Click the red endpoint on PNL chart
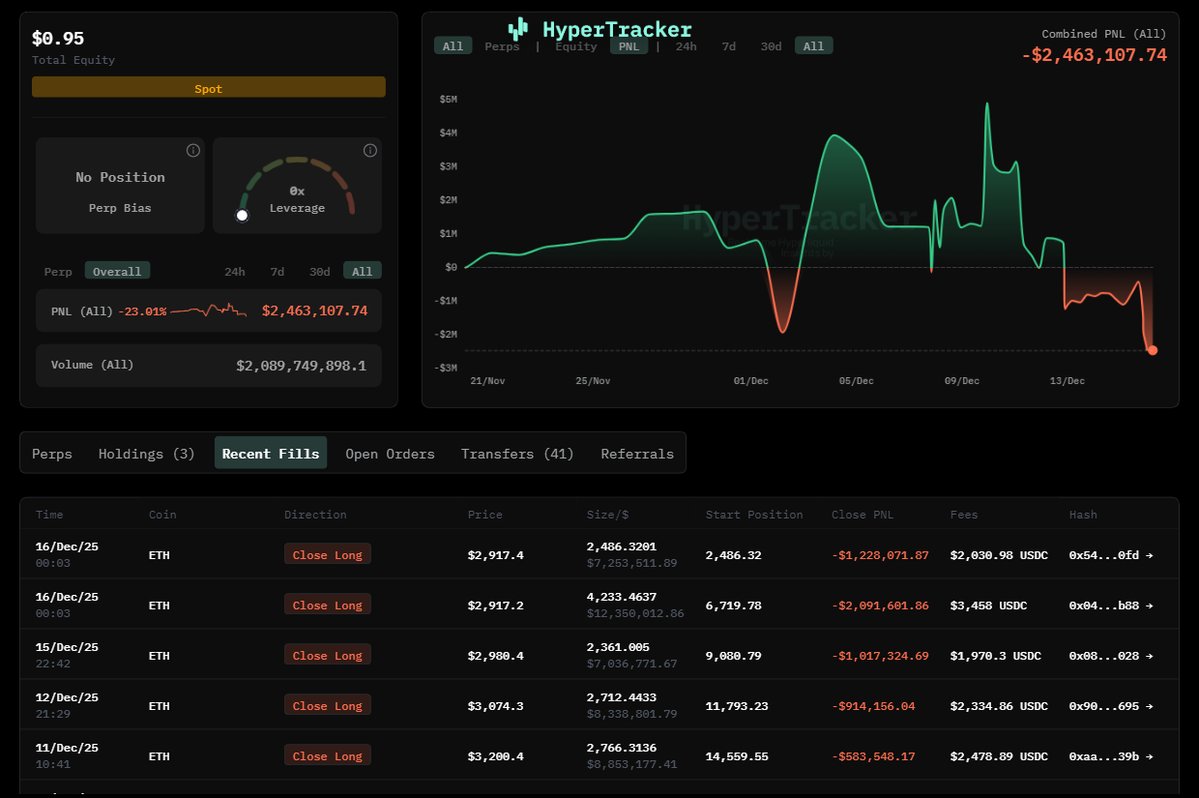1199x798 pixels. pos(1152,350)
